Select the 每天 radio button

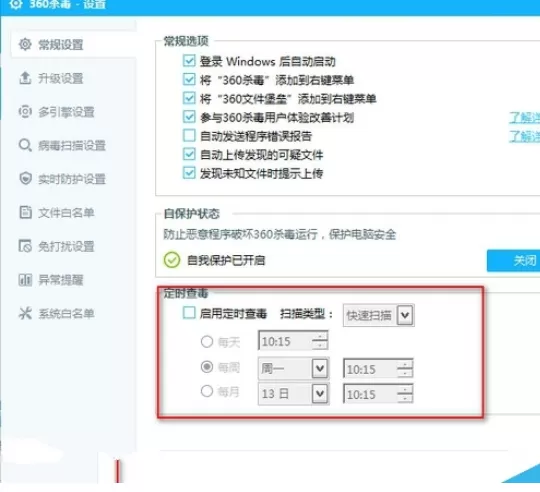pyautogui.click(x=207, y=342)
